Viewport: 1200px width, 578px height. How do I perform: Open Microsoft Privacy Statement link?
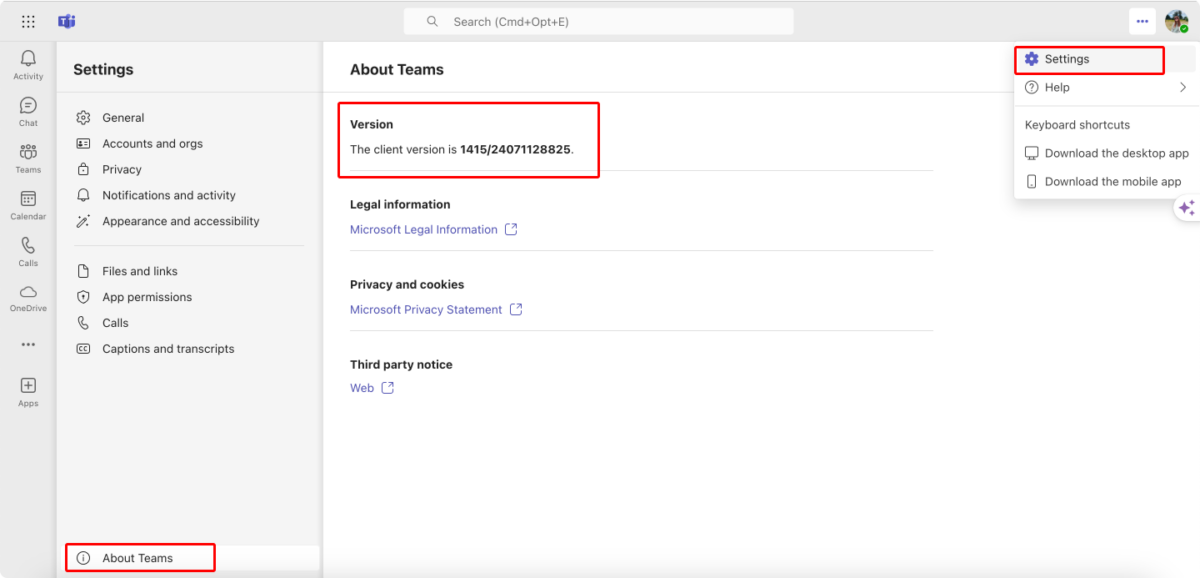(426, 310)
